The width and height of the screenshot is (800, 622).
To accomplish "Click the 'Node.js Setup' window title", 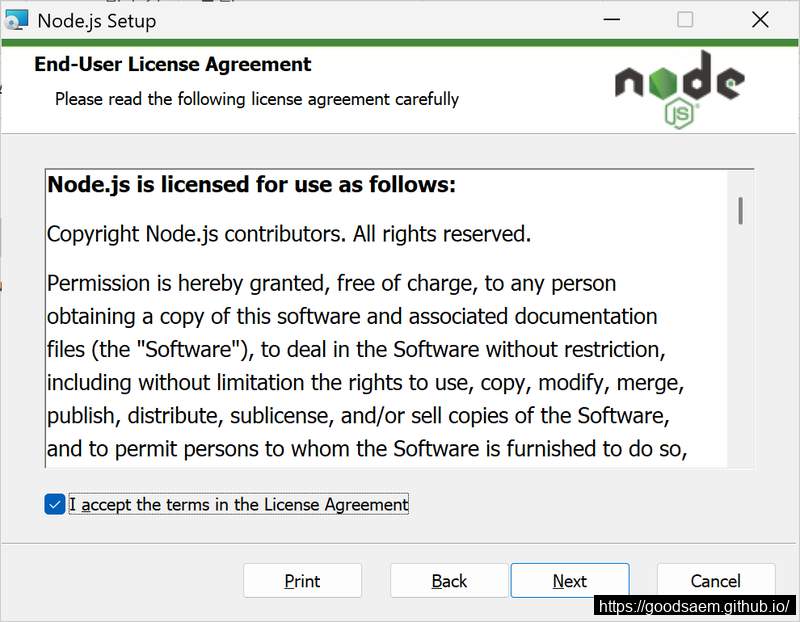I will click(x=97, y=21).
